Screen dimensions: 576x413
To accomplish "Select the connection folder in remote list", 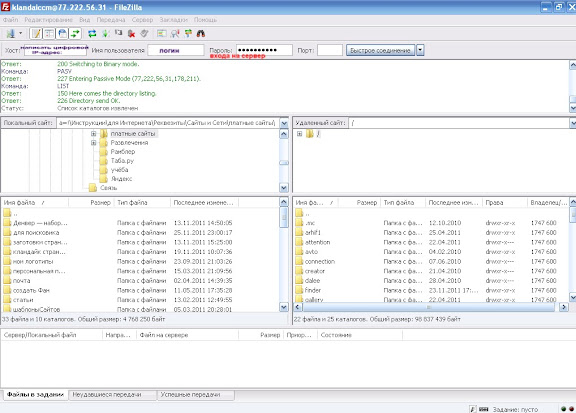I will click(320, 262).
